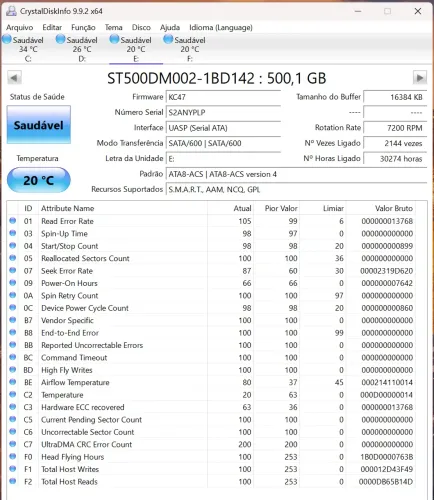Open the Ajuda menu

pos(170,27)
